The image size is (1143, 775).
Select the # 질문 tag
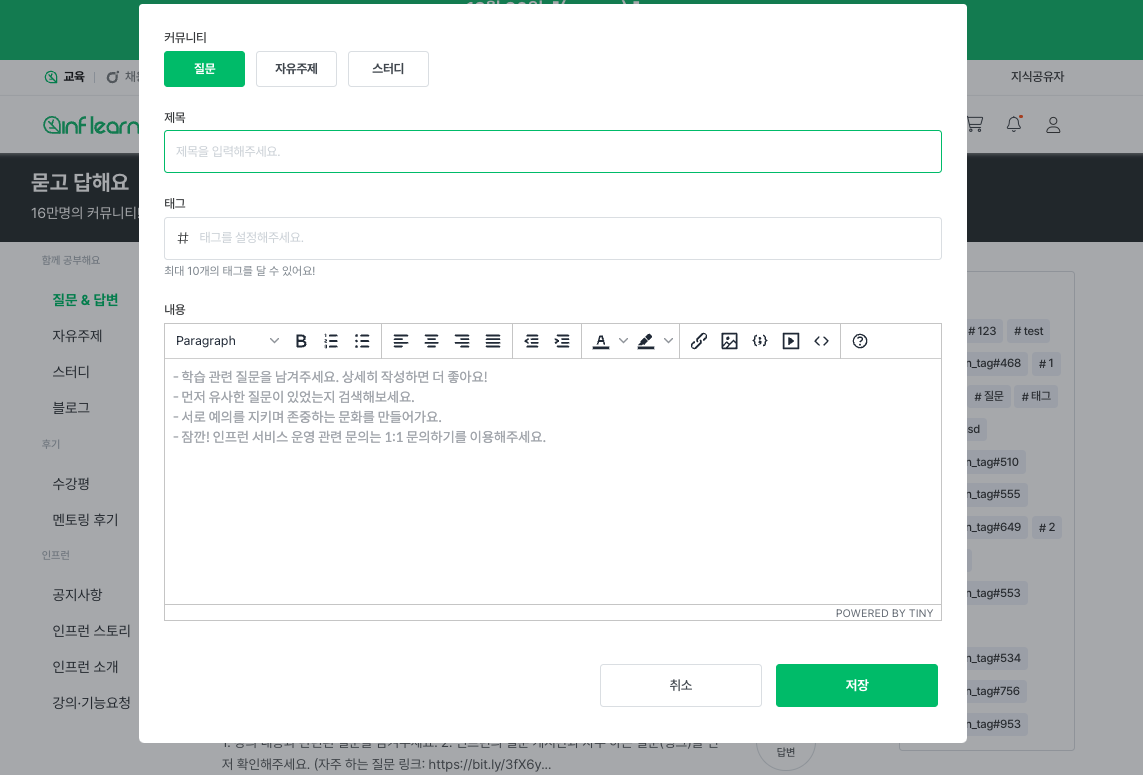(x=989, y=396)
